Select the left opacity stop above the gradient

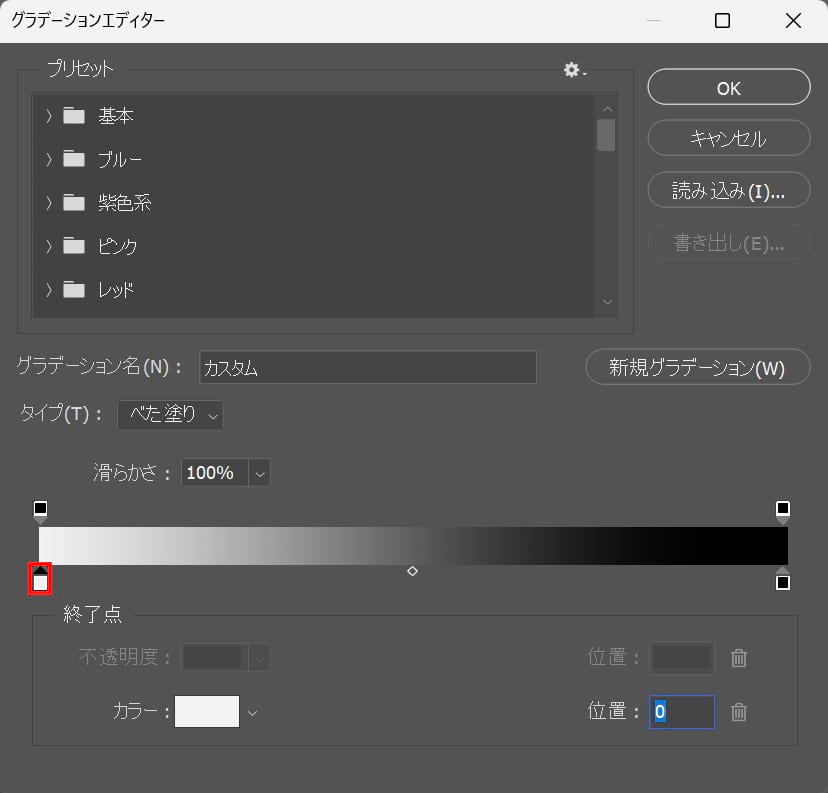[x=40, y=509]
